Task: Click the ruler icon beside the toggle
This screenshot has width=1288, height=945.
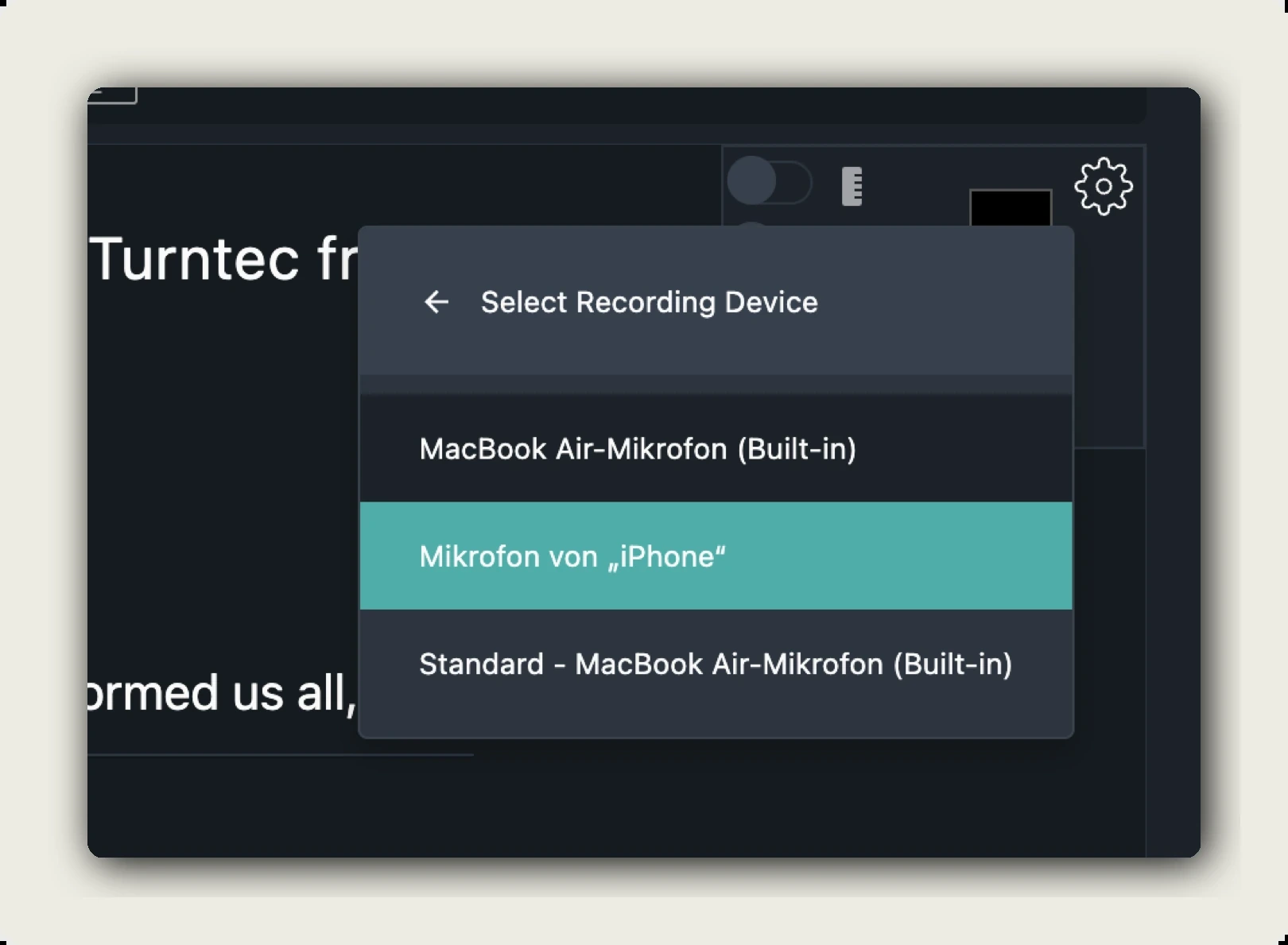Action: [852, 186]
